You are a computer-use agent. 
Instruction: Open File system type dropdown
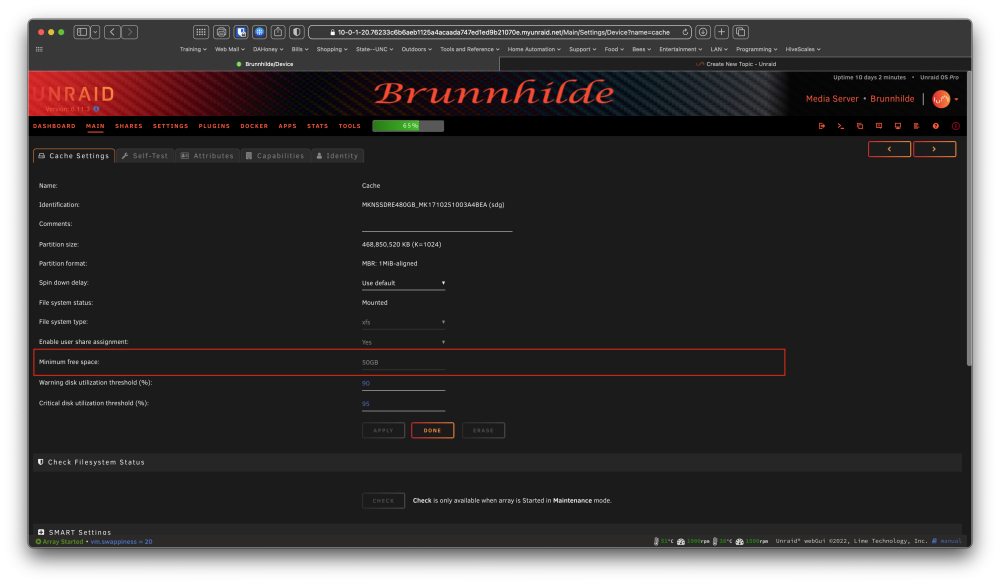(x=403, y=322)
